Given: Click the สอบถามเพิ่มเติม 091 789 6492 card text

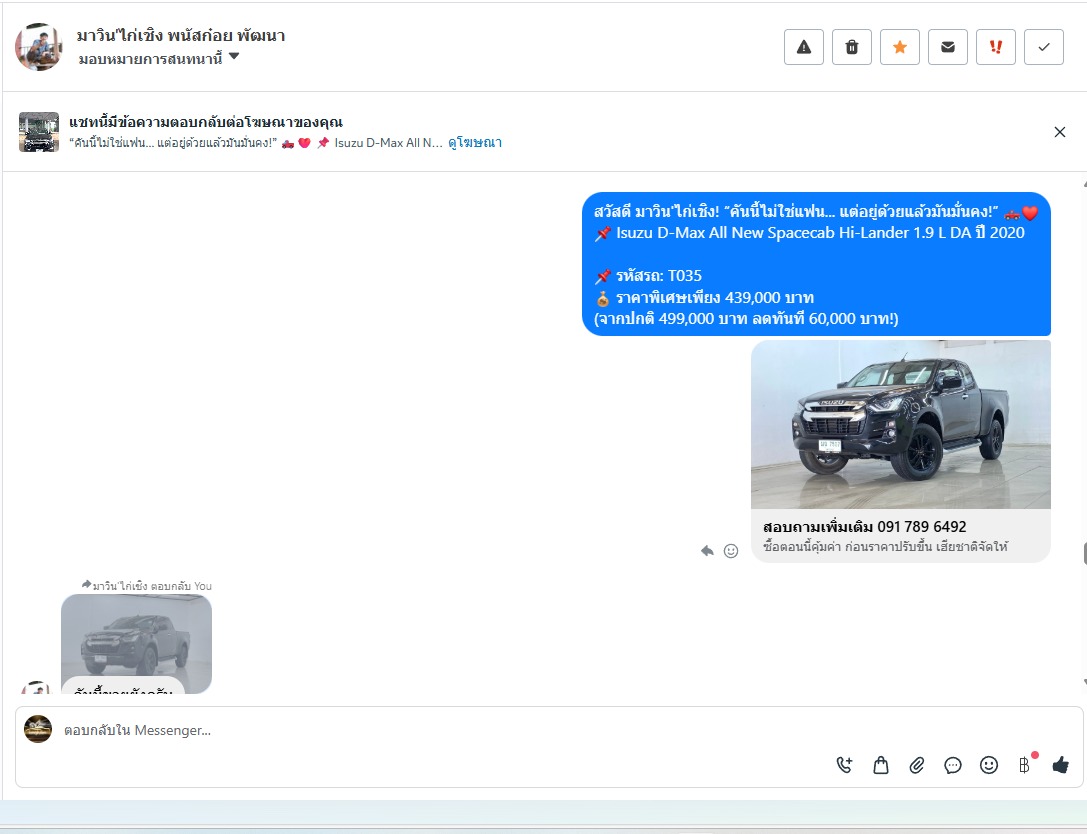Looking at the screenshot, I should 864,527.
